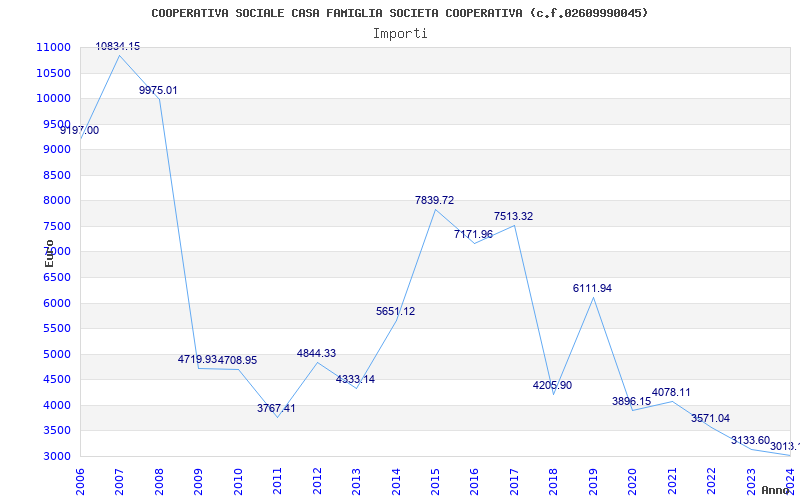The image size is (800, 500).
Task: Select the 10834.15 data label
Action: pos(118,46)
